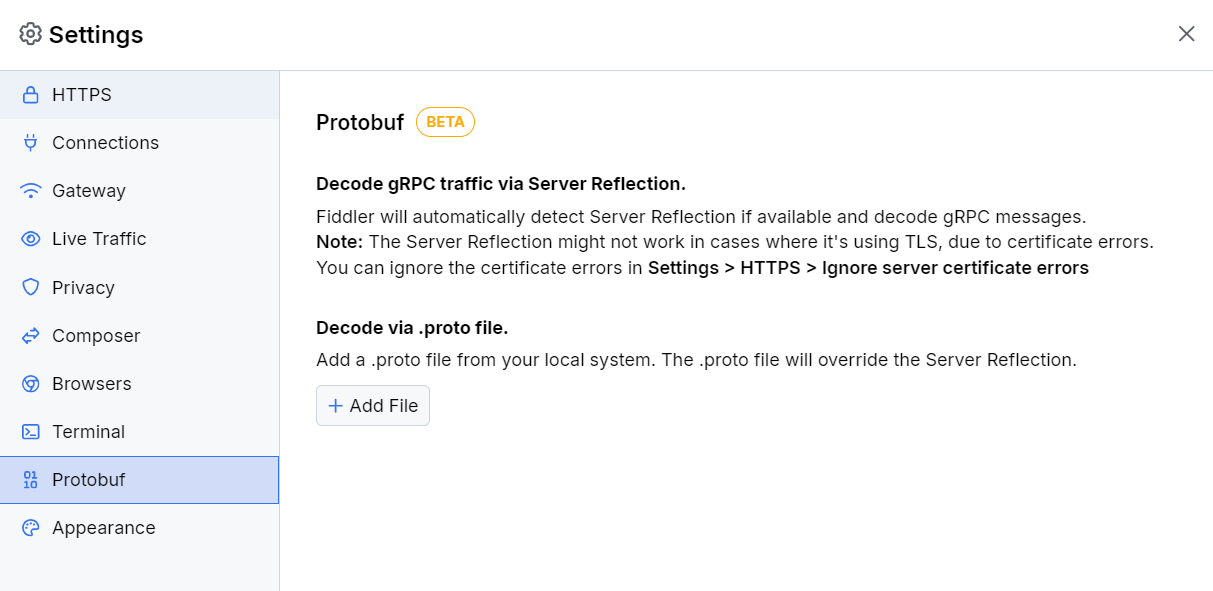The height and width of the screenshot is (591, 1213).
Task: Click the Protobuf icon in the sidebar
Action: [31, 479]
